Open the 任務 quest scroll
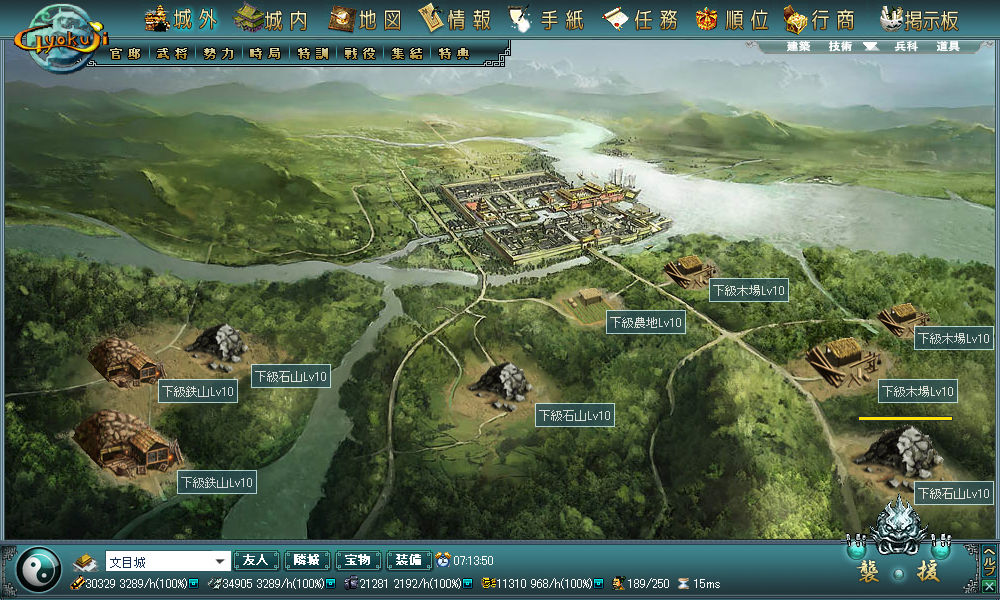This screenshot has height=600, width=1000. click(x=640, y=20)
